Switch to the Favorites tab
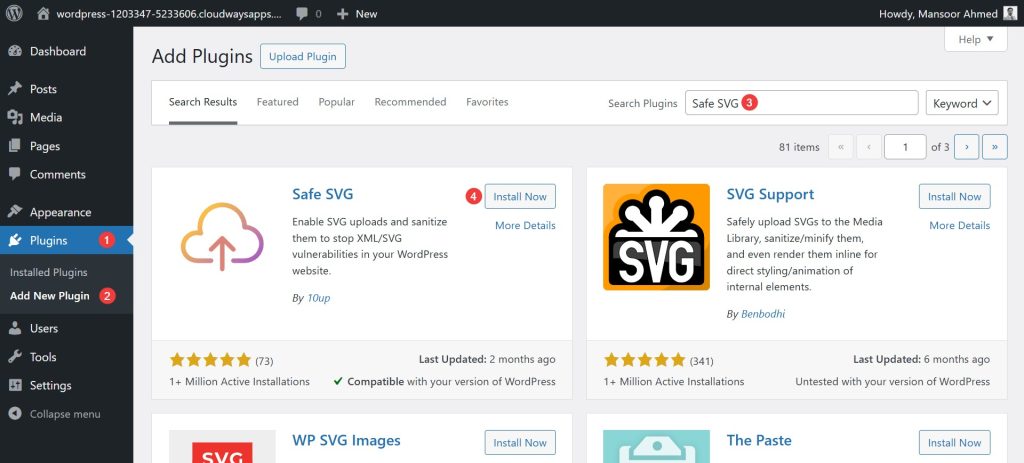The height and width of the screenshot is (463, 1024). tap(487, 102)
